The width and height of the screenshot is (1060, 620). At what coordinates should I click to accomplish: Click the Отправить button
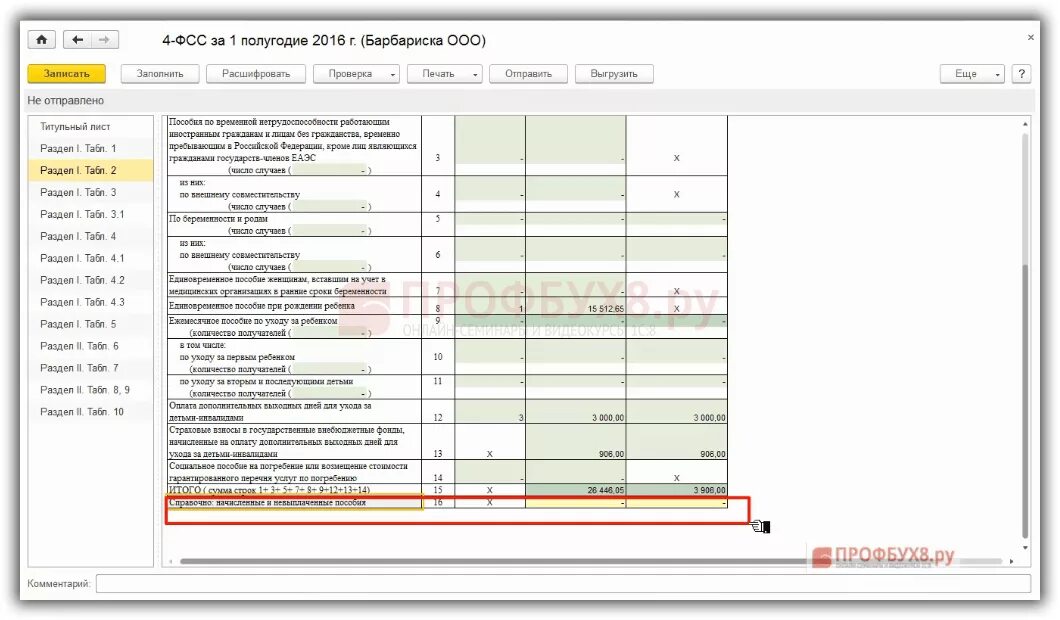528,73
